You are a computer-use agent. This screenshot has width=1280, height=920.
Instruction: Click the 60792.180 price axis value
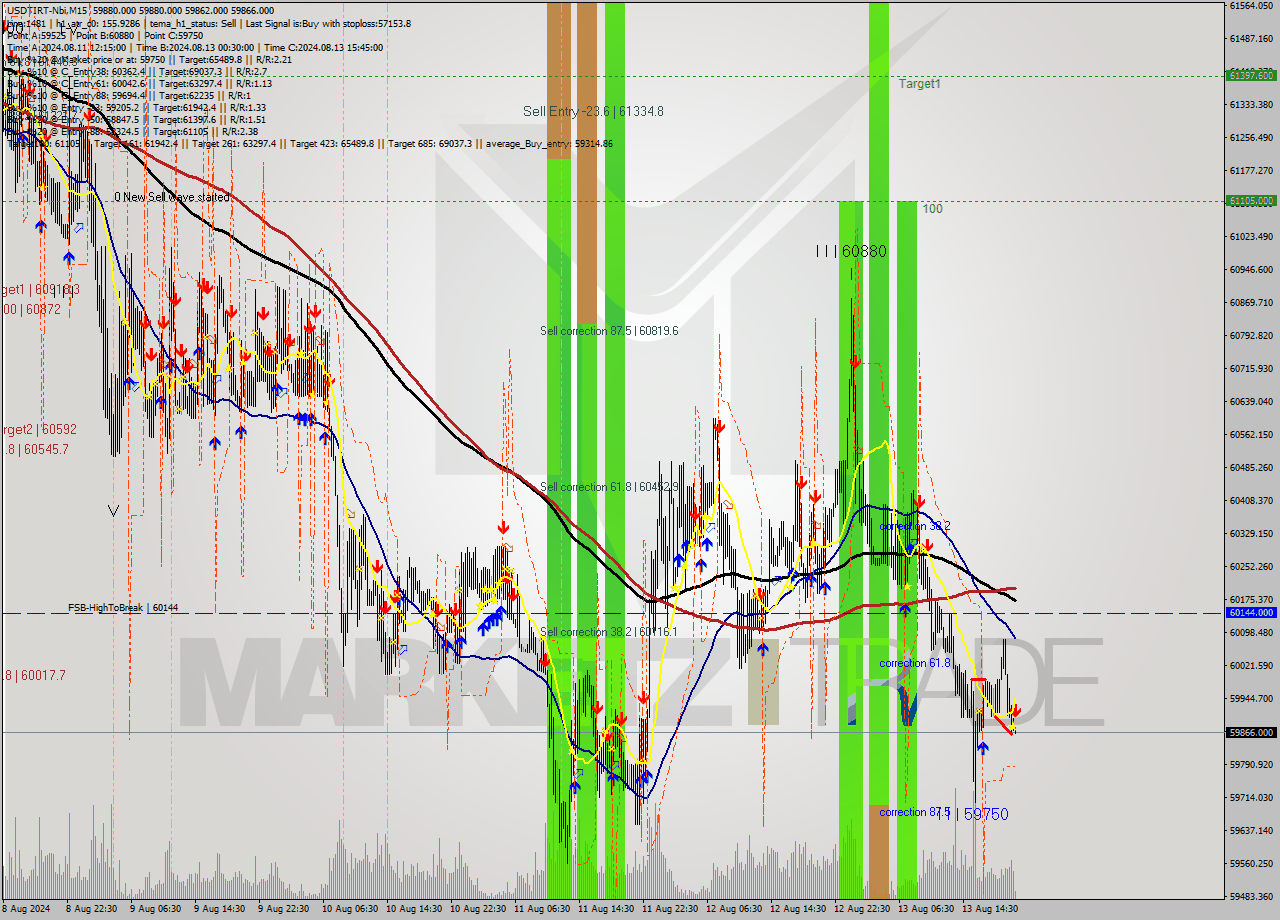(x=1251, y=336)
